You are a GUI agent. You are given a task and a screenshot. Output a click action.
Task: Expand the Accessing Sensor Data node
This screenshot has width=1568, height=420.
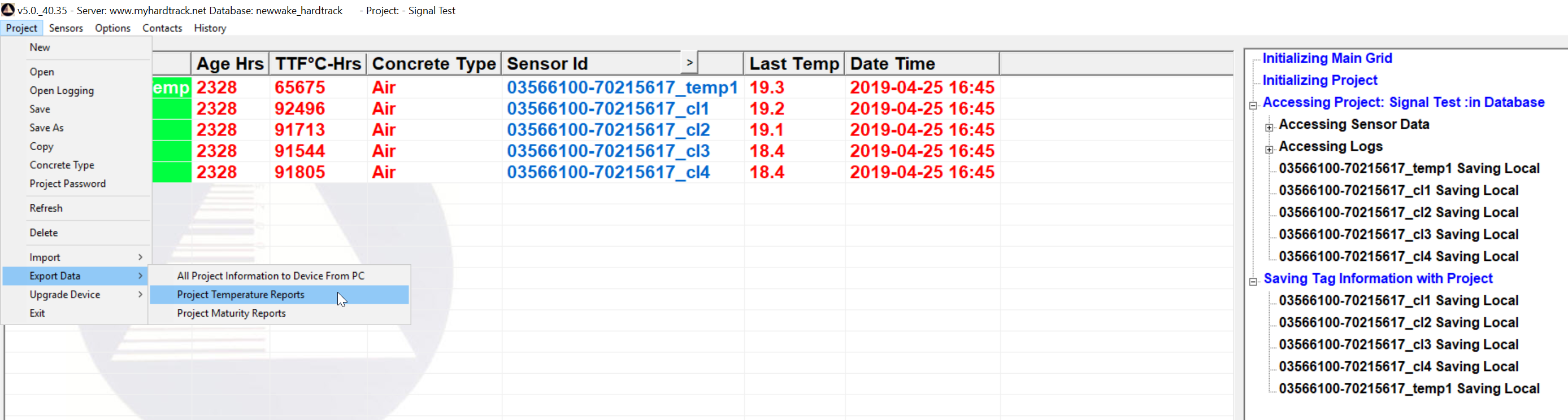1269,128
